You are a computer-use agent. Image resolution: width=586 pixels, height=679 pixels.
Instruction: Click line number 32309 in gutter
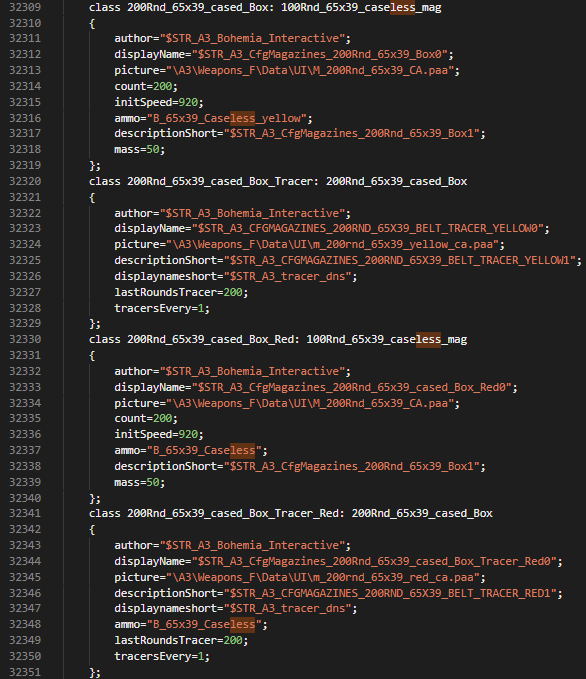(25, 7)
